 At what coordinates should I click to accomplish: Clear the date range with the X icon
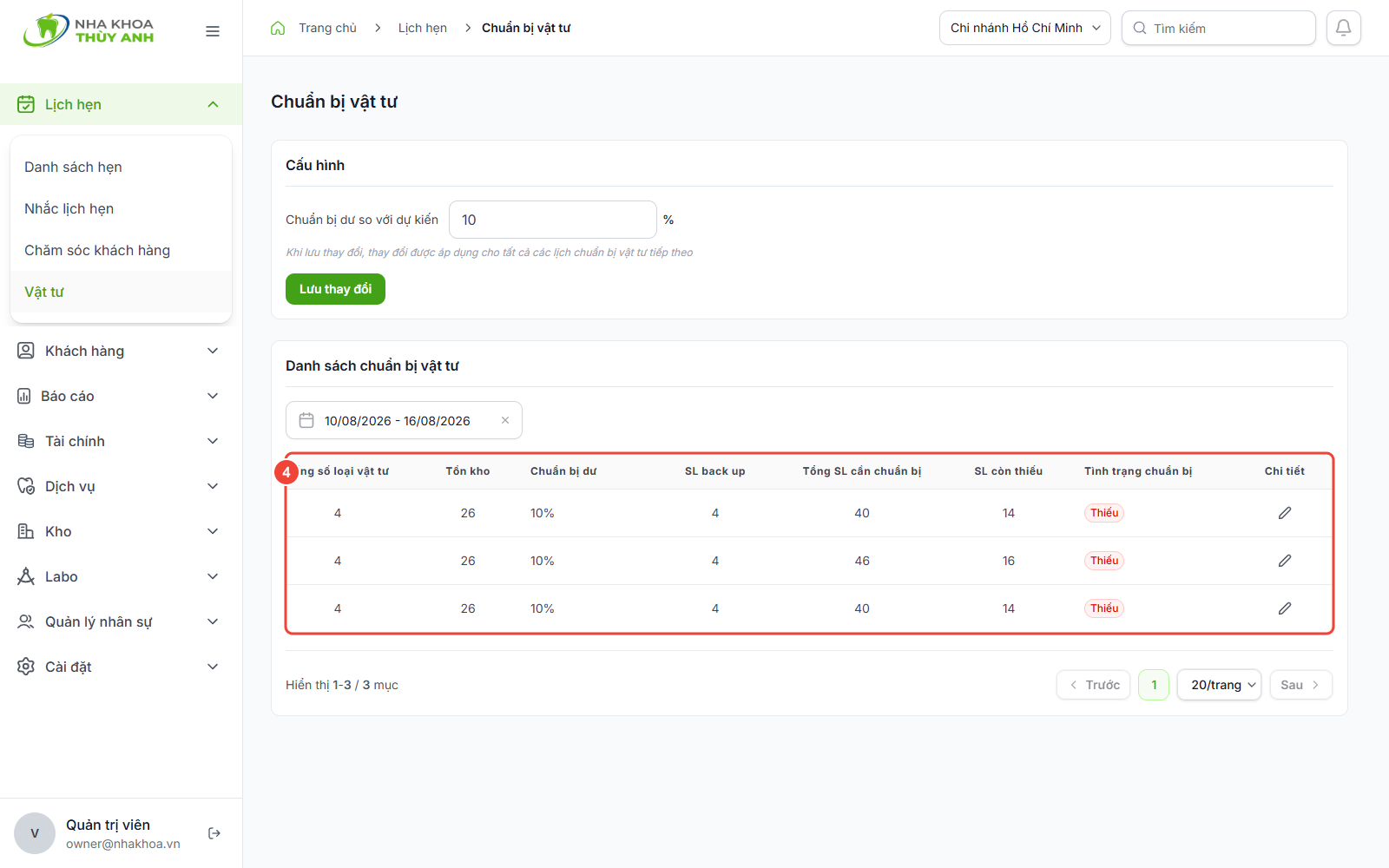pyautogui.click(x=505, y=420)
